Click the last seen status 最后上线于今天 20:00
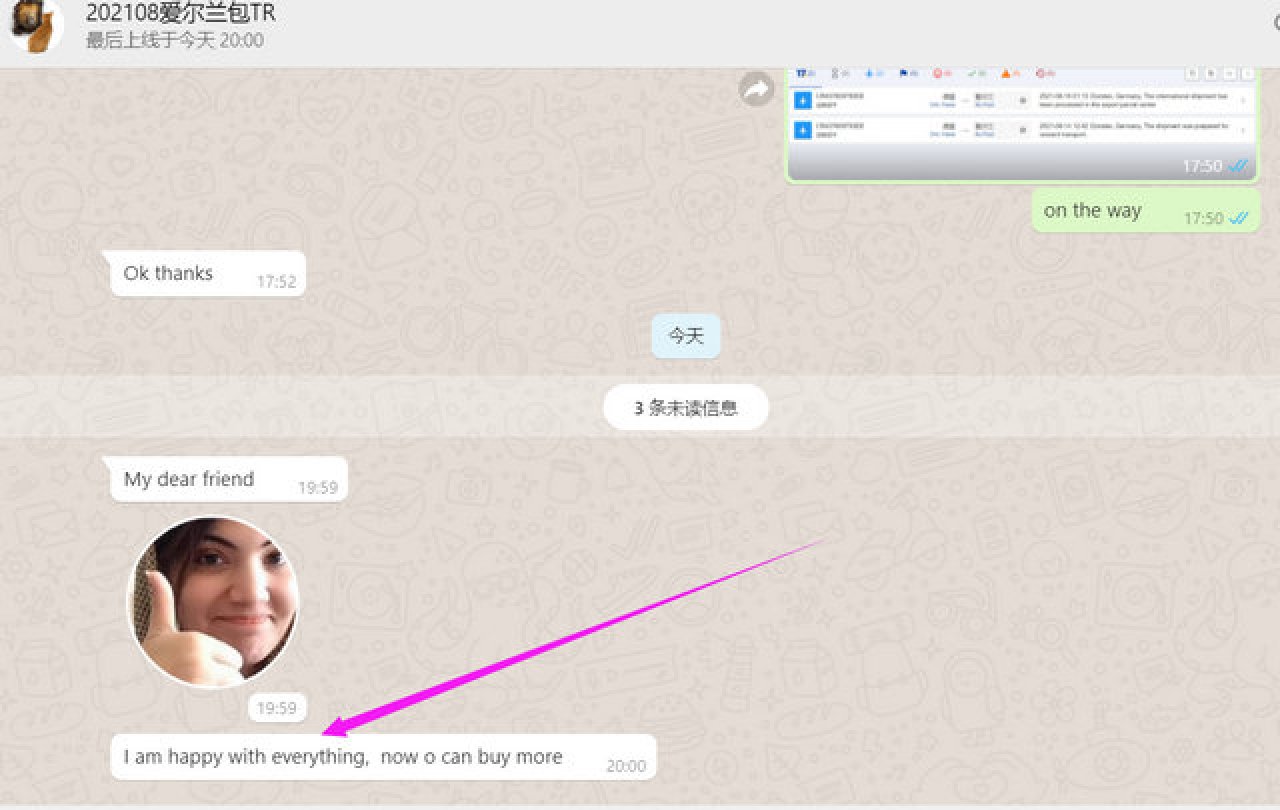Screen dimensions: 1280x810 (x=174, y=41)
